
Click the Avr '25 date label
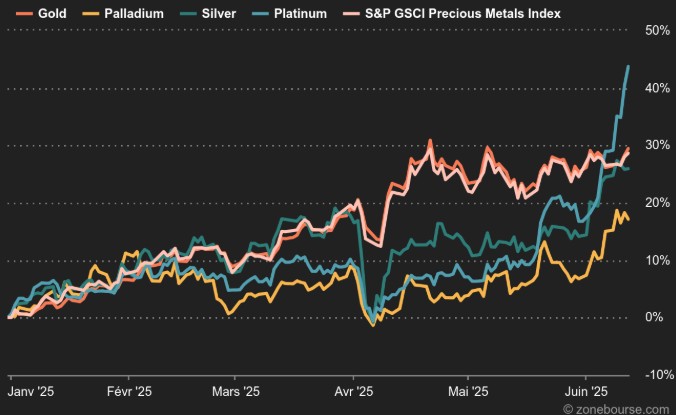tap(352, 392)
